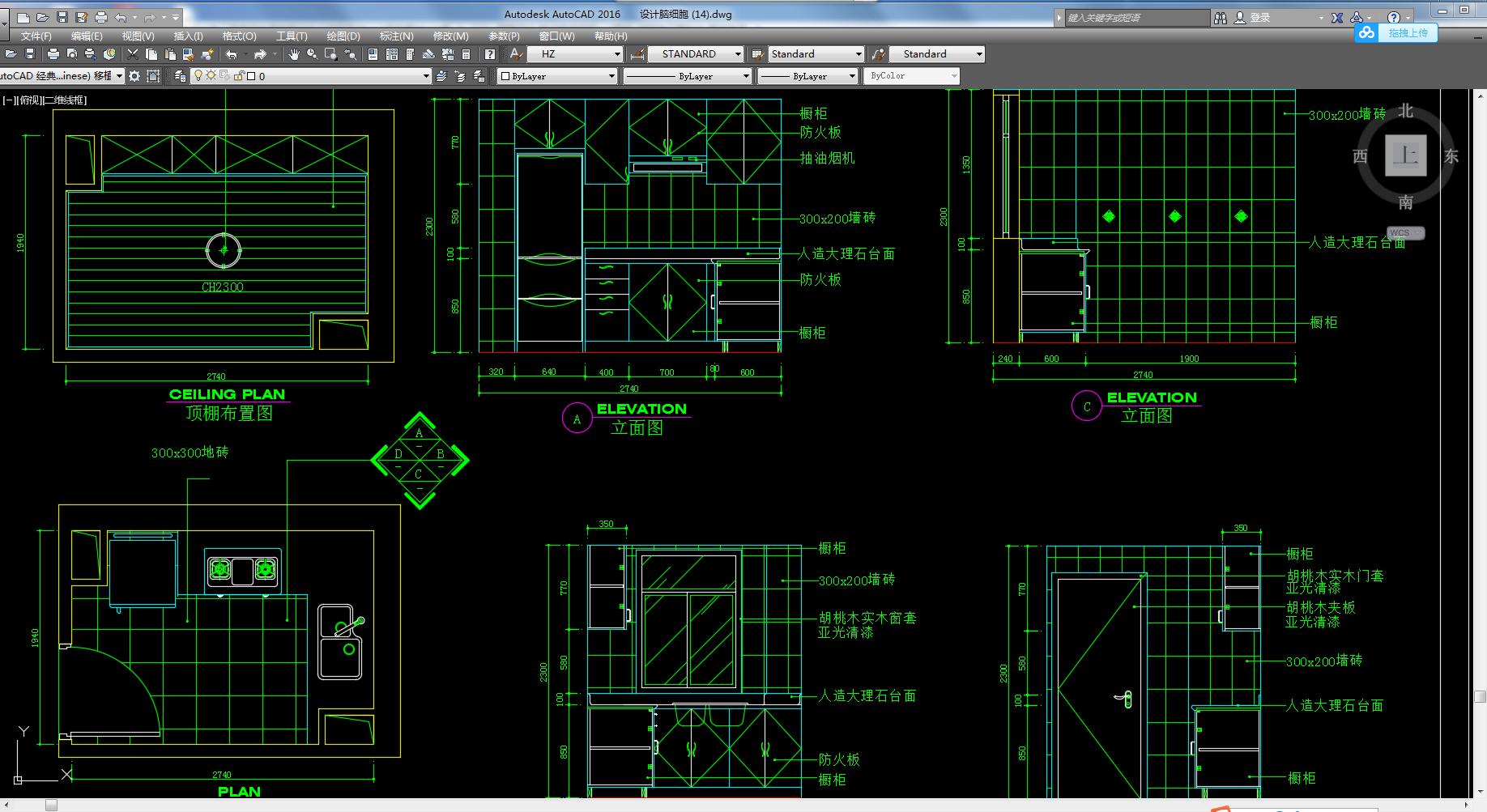Click the Plot printer icon in toolbar

53,54
